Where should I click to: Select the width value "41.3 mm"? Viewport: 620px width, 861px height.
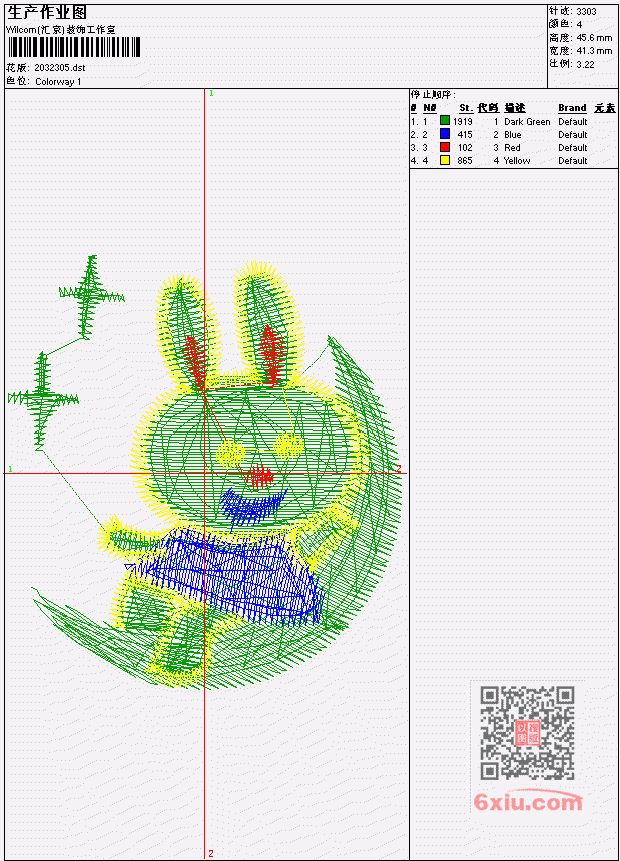594,51
